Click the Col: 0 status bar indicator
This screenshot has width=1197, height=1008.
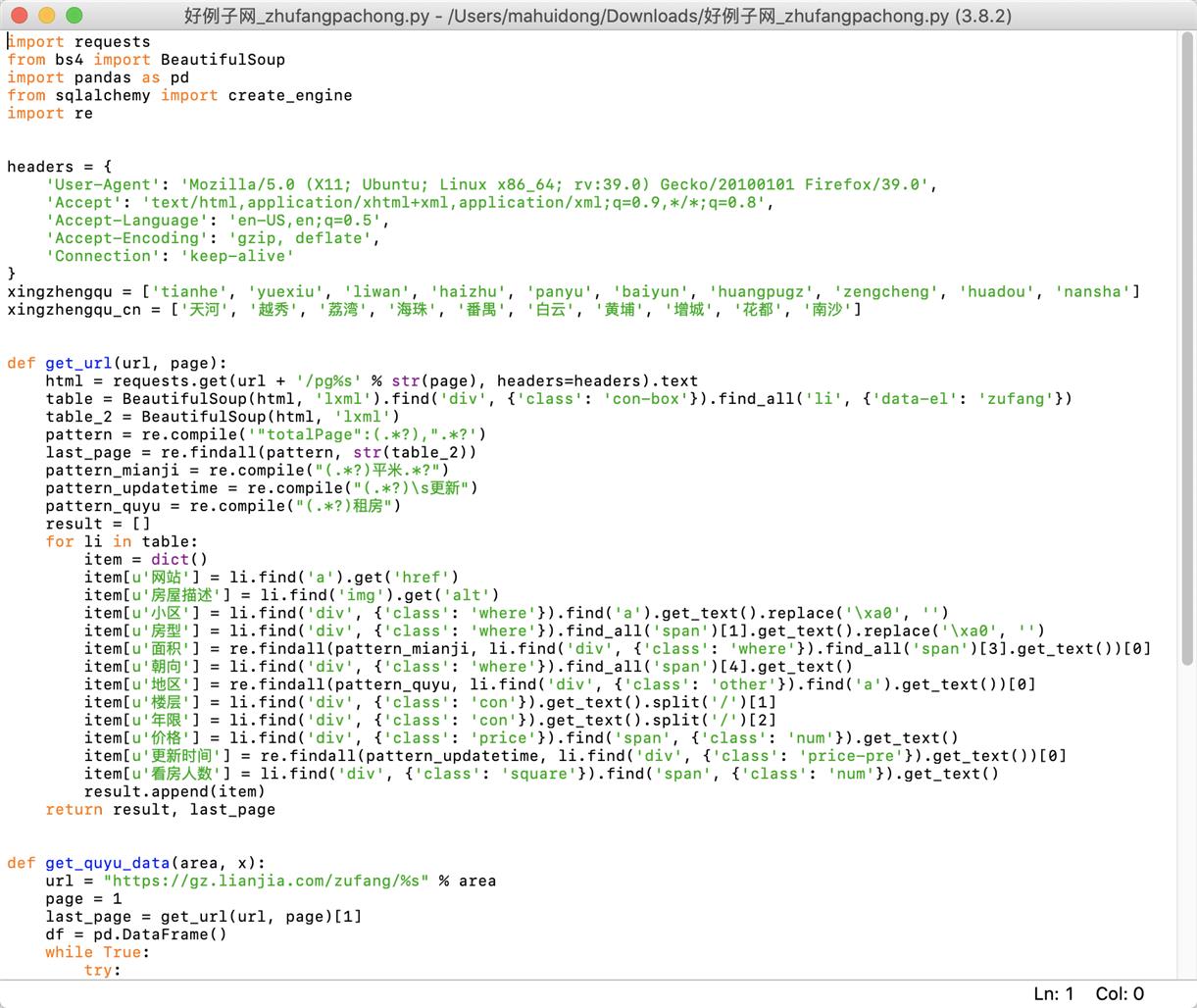[1120, 993]
